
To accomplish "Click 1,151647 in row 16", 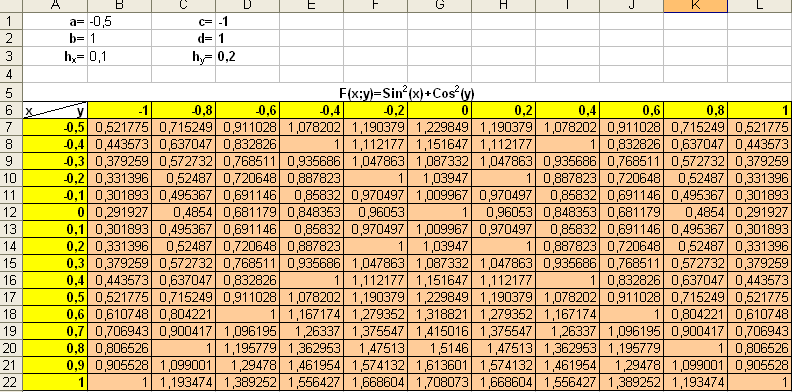I will coord(439,280).
